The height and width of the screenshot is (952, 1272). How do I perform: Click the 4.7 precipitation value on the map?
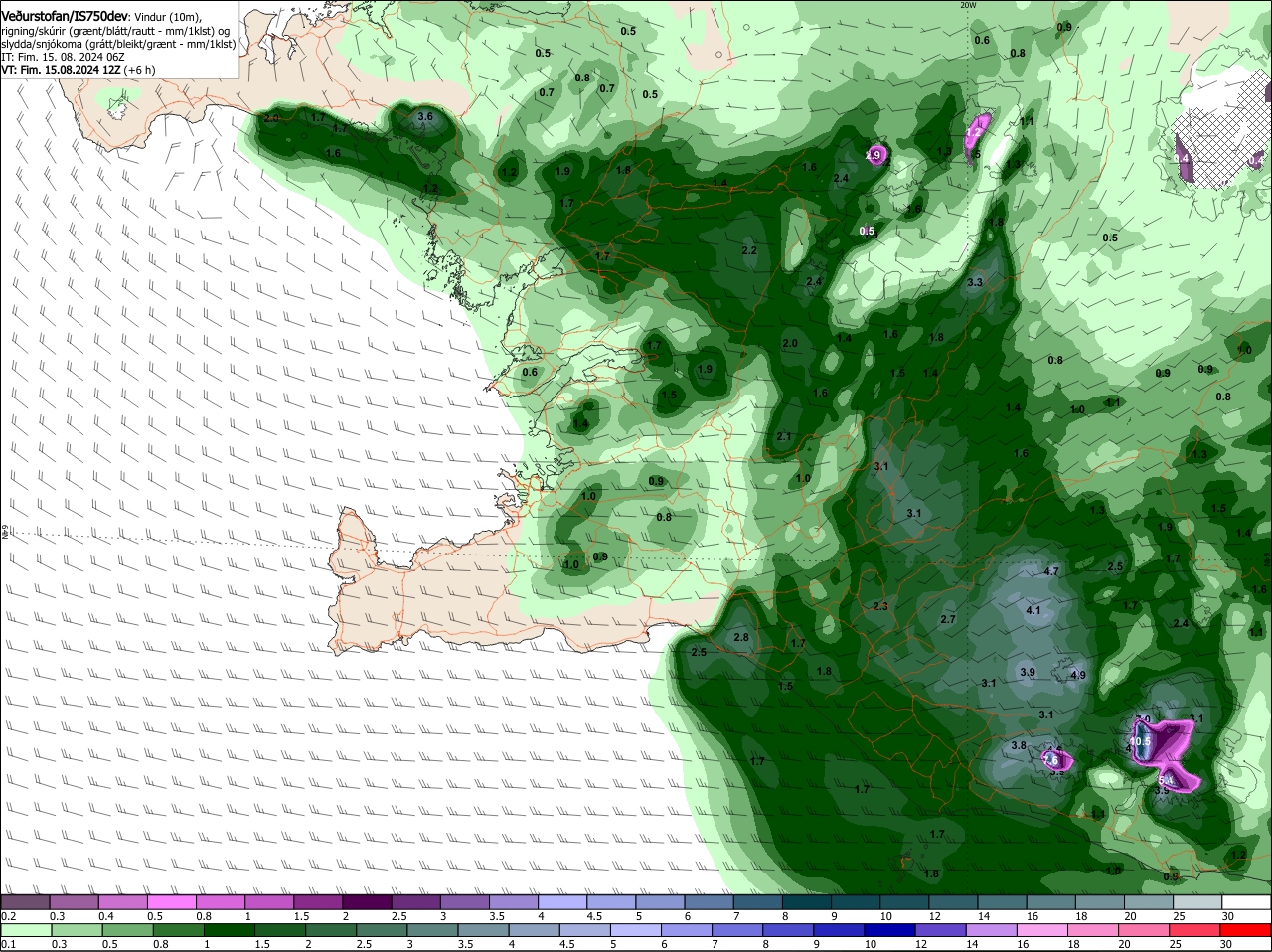[1052, 571]
